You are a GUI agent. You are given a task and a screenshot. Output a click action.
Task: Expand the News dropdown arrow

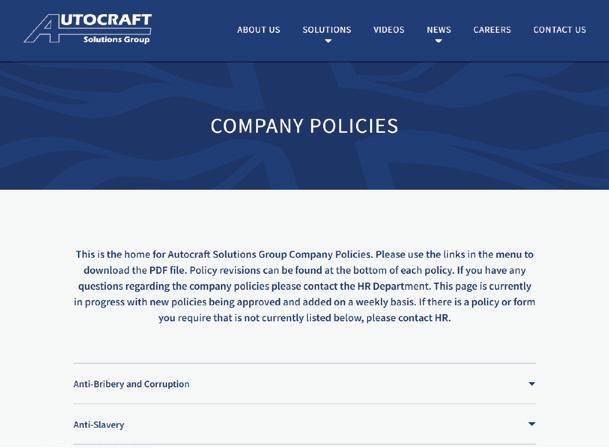pos(438,41)
